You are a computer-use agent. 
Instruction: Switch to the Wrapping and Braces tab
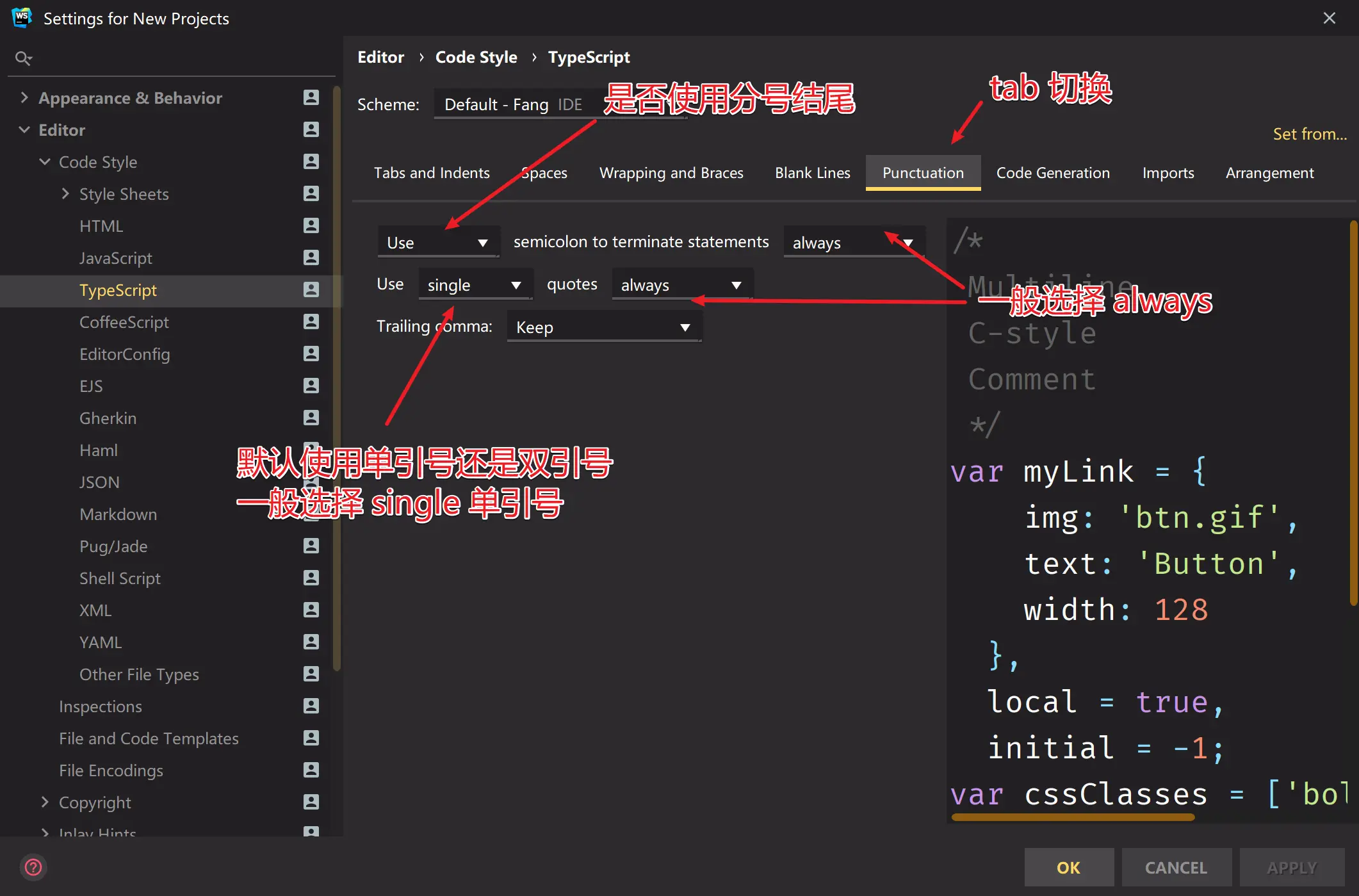pos(671,173)
